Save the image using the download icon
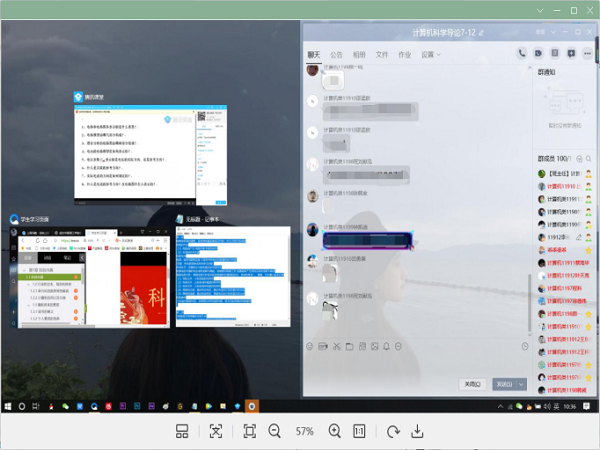Screen dimensions: 600x450 pyautogui.click(x=418, y=431)
